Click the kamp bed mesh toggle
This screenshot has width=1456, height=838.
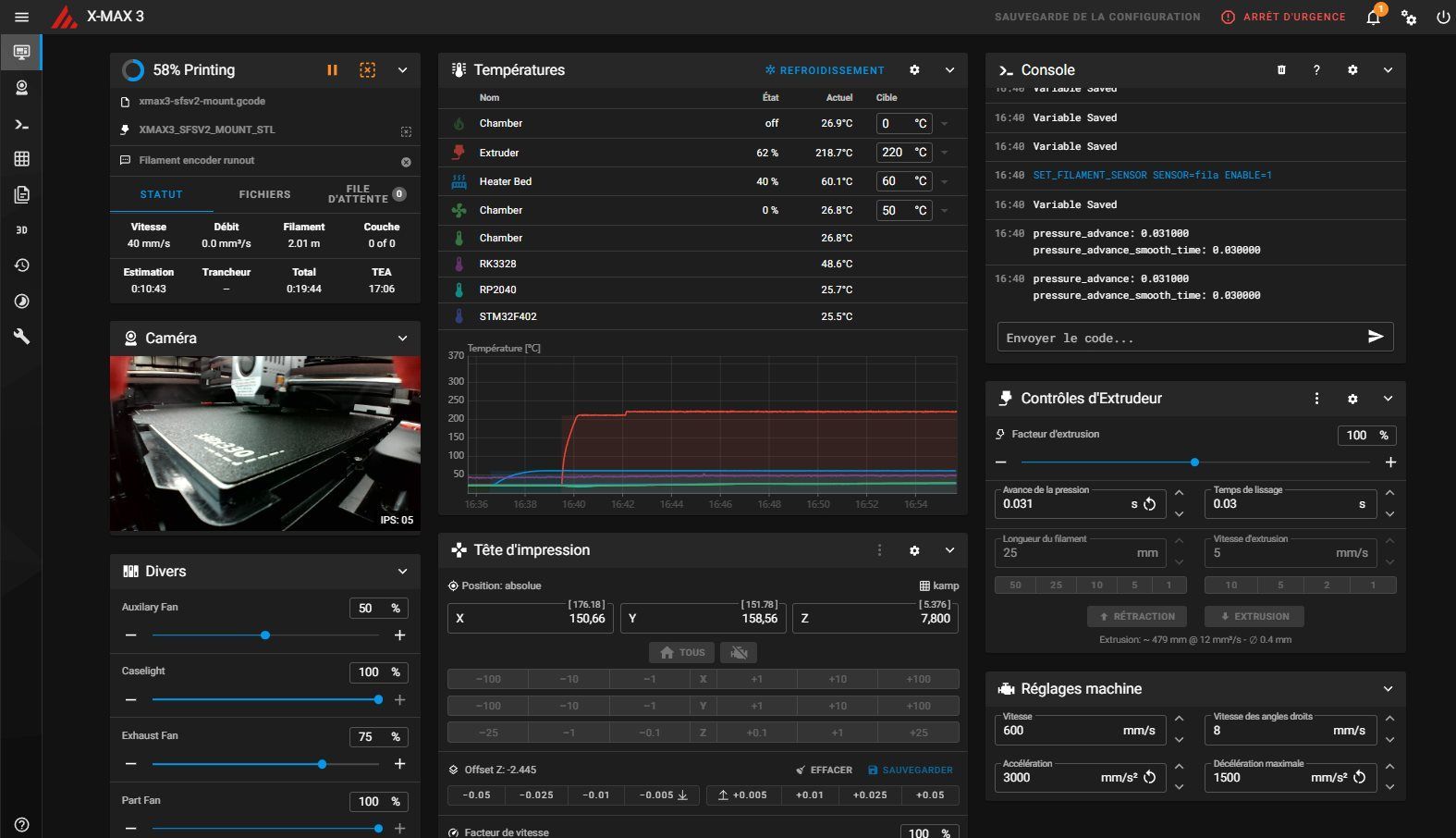938,585
